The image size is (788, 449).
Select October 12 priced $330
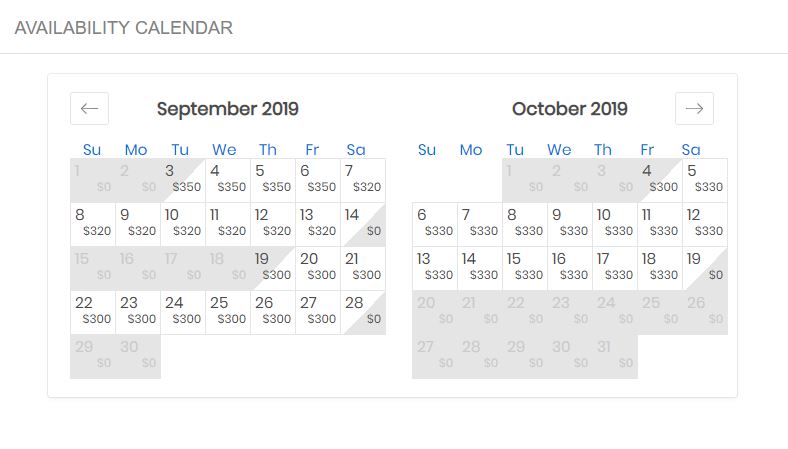(704, 225)
